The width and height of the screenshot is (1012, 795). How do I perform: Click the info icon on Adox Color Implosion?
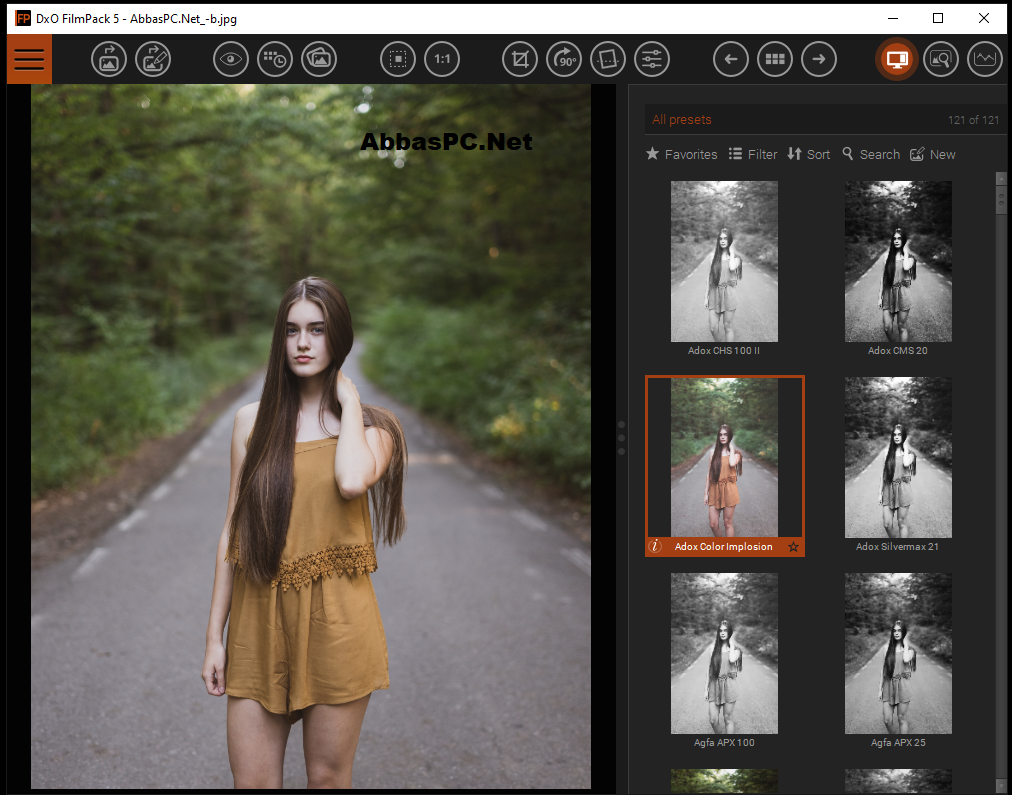(x=655, y=547)
